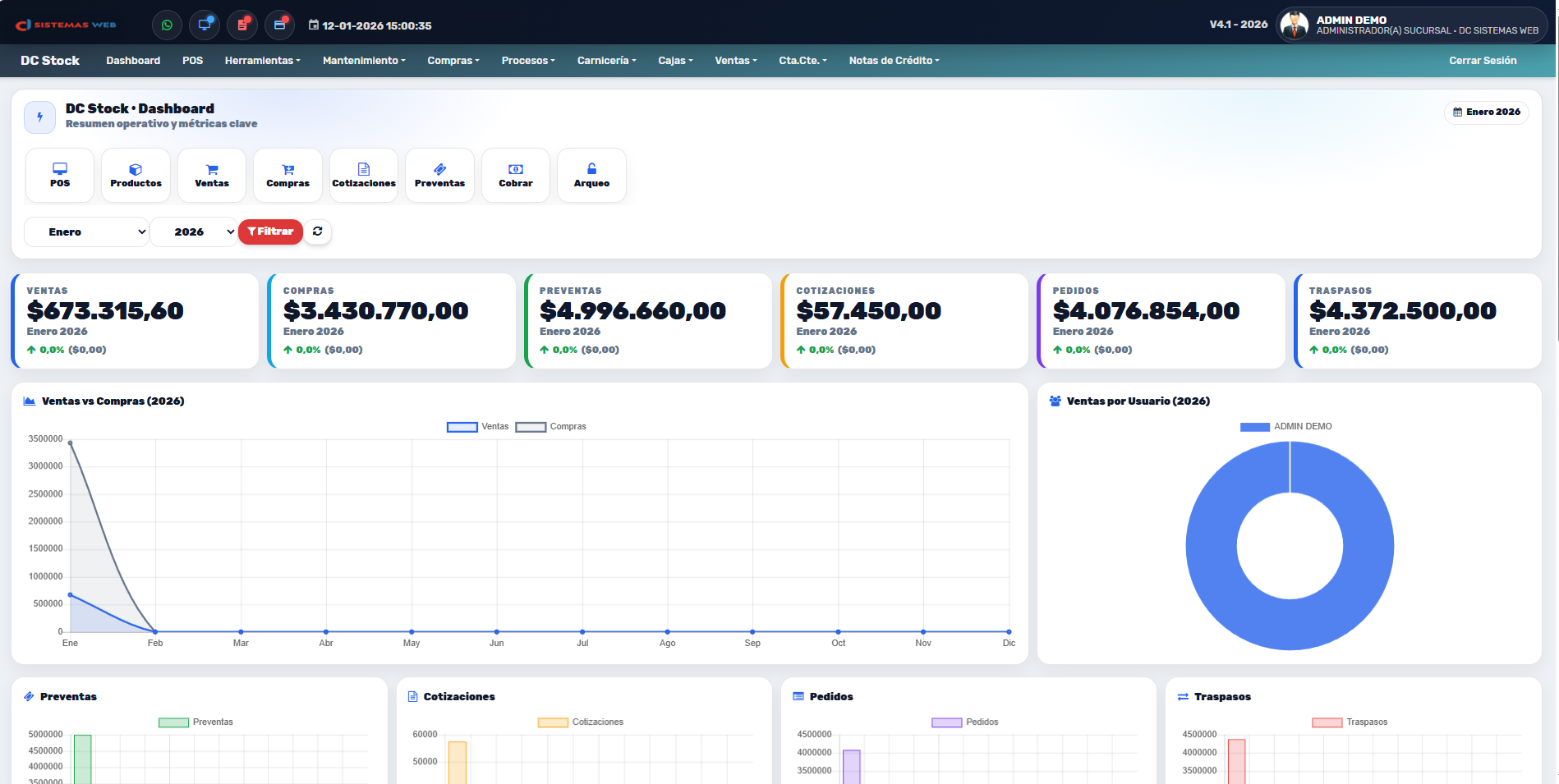
Task: Click the refresh icon beside Filtrar
Action: 318,232
